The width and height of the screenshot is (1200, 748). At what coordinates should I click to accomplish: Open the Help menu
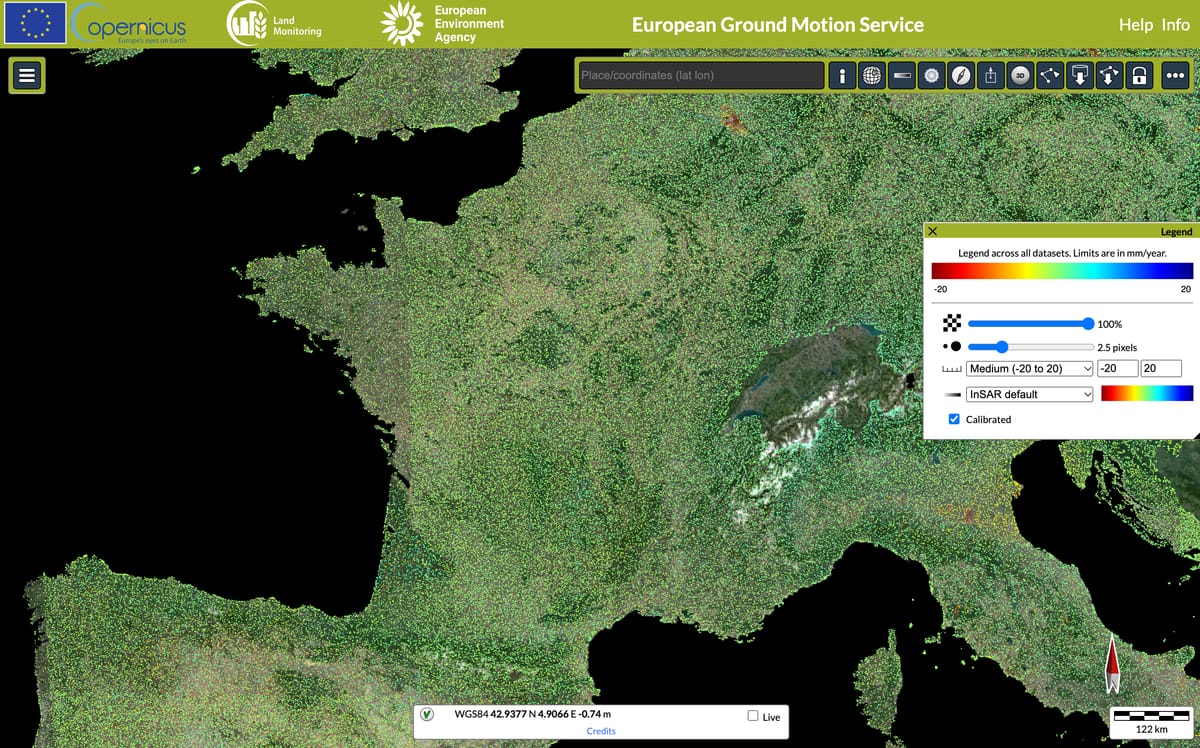point(1136,25)
